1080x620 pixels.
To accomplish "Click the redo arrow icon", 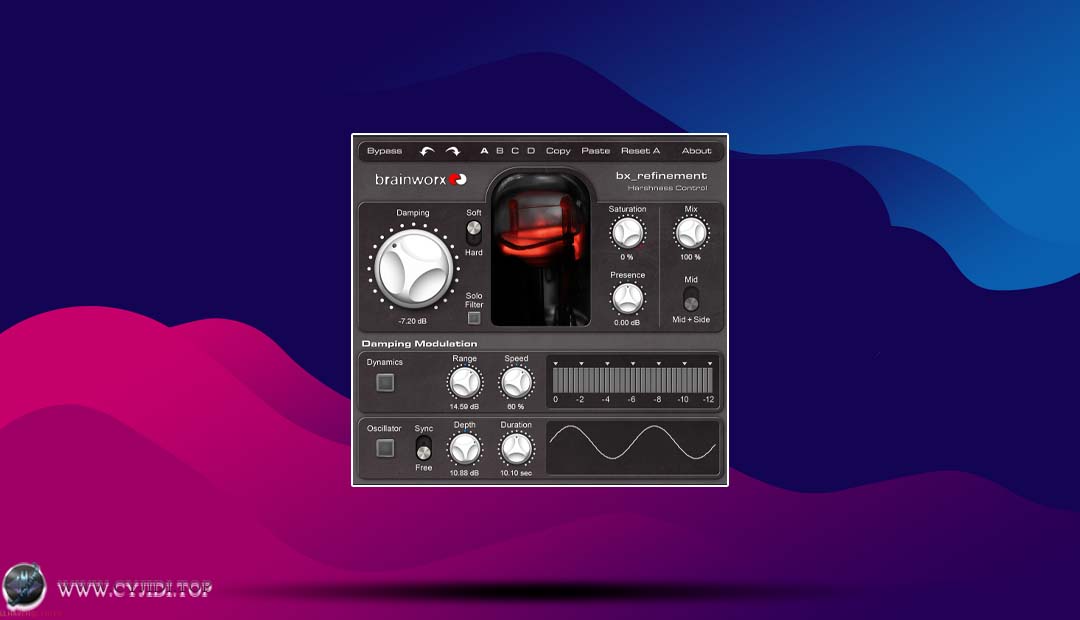I will 453,151.
